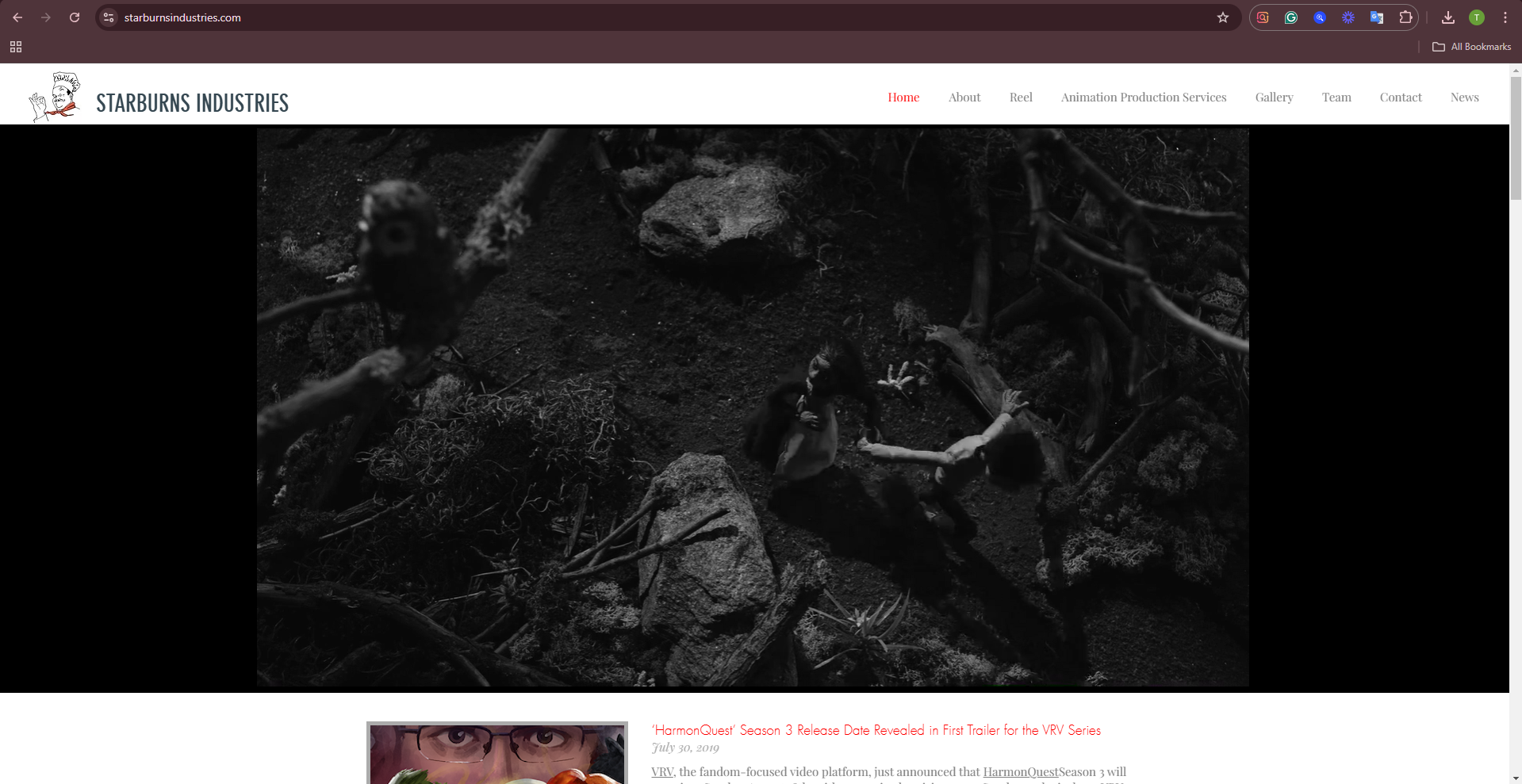Click the July 30, 2019 date text

pos(685,748)
